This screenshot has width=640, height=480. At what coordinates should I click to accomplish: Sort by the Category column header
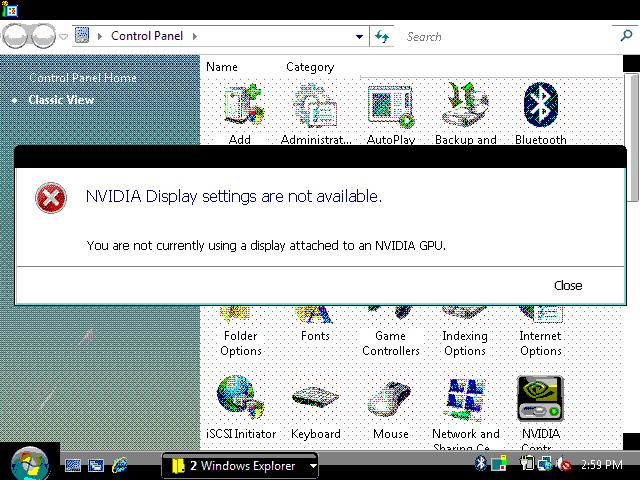click(x=310, y=67)
